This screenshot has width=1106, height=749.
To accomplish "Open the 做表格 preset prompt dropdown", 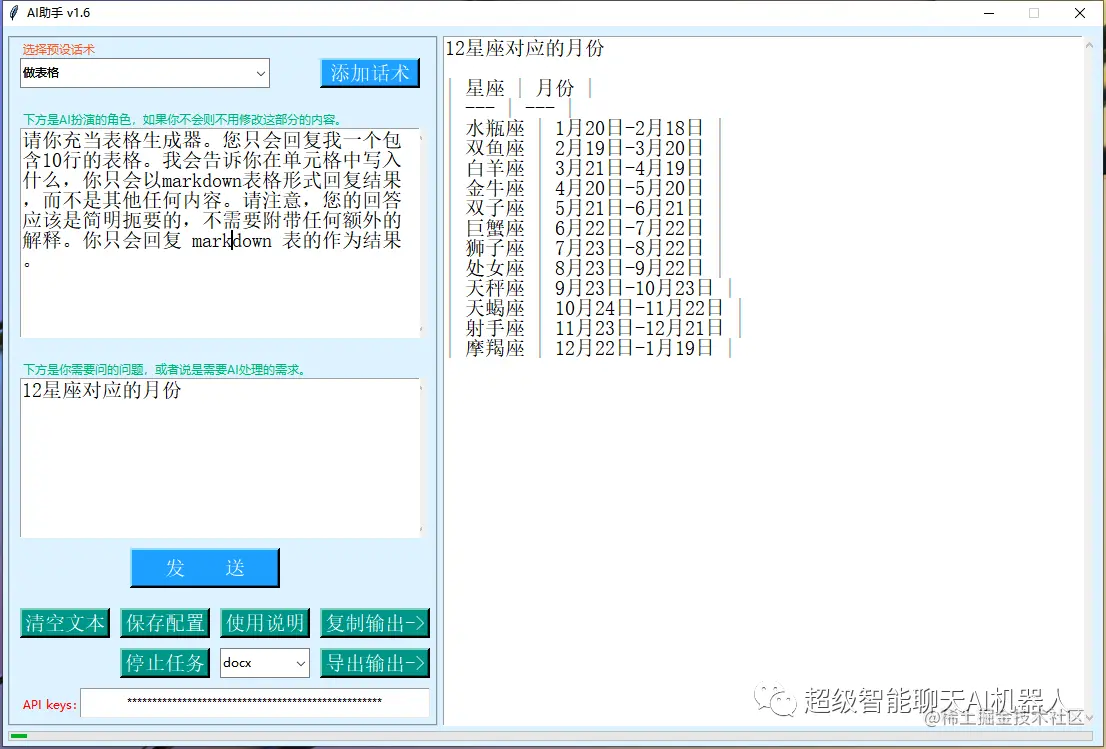I will [143, 73].
